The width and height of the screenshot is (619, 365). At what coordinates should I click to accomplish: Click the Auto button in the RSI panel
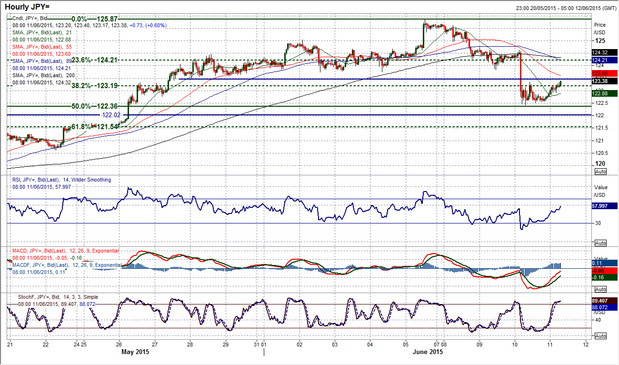click(x=600, y=243)
